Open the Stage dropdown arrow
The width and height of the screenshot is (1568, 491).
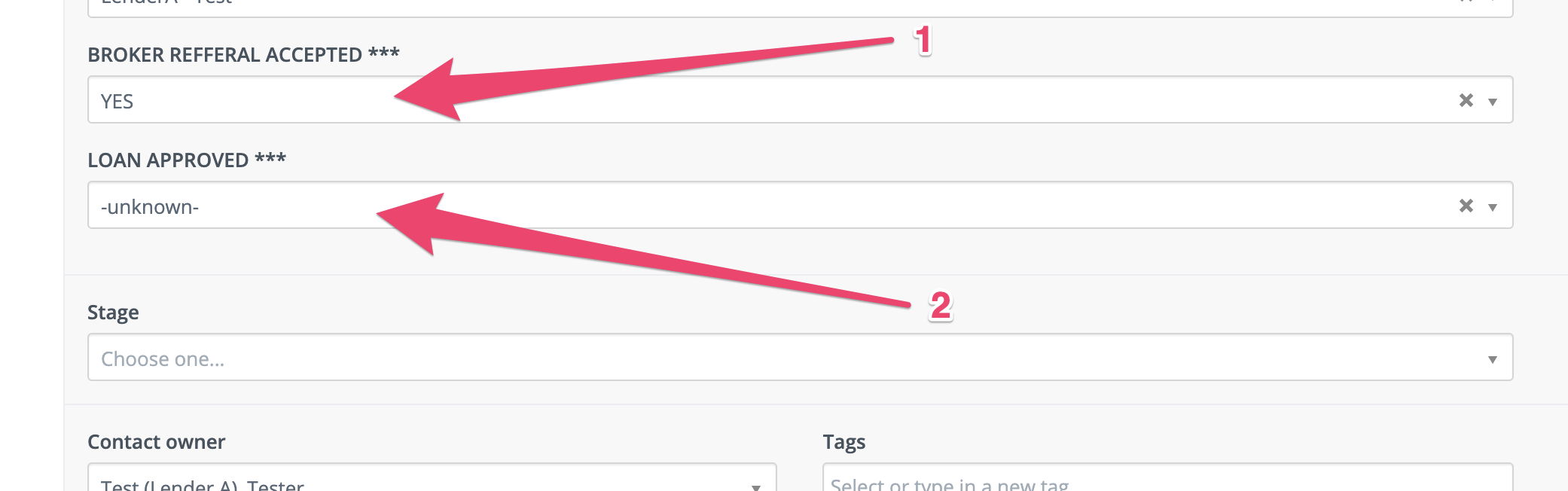1493,359
